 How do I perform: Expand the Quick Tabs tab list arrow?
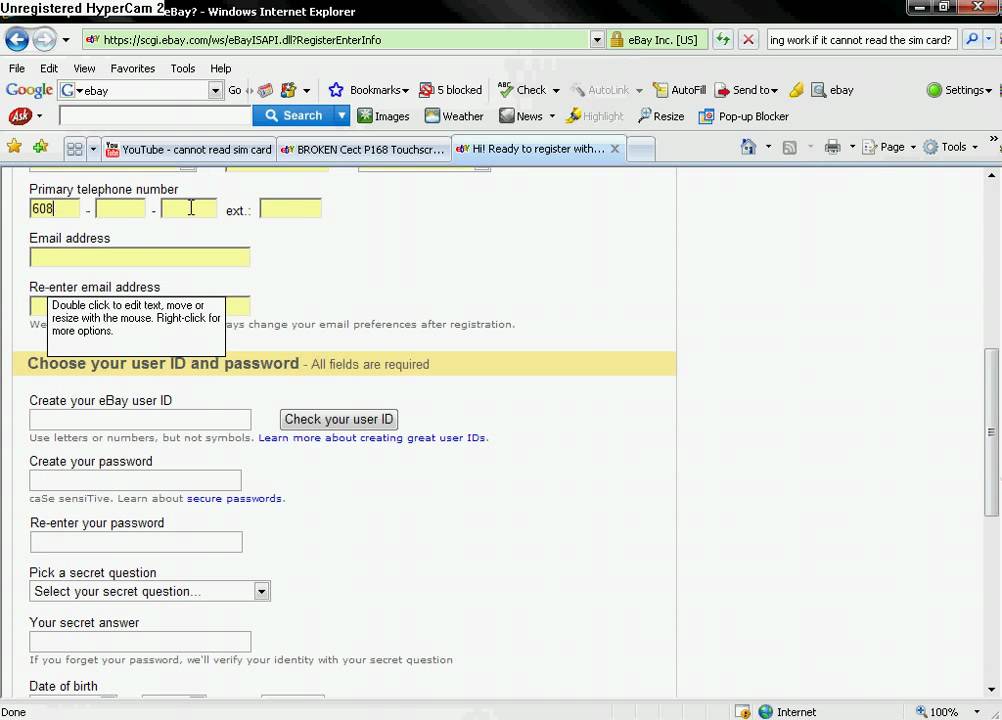93,149
